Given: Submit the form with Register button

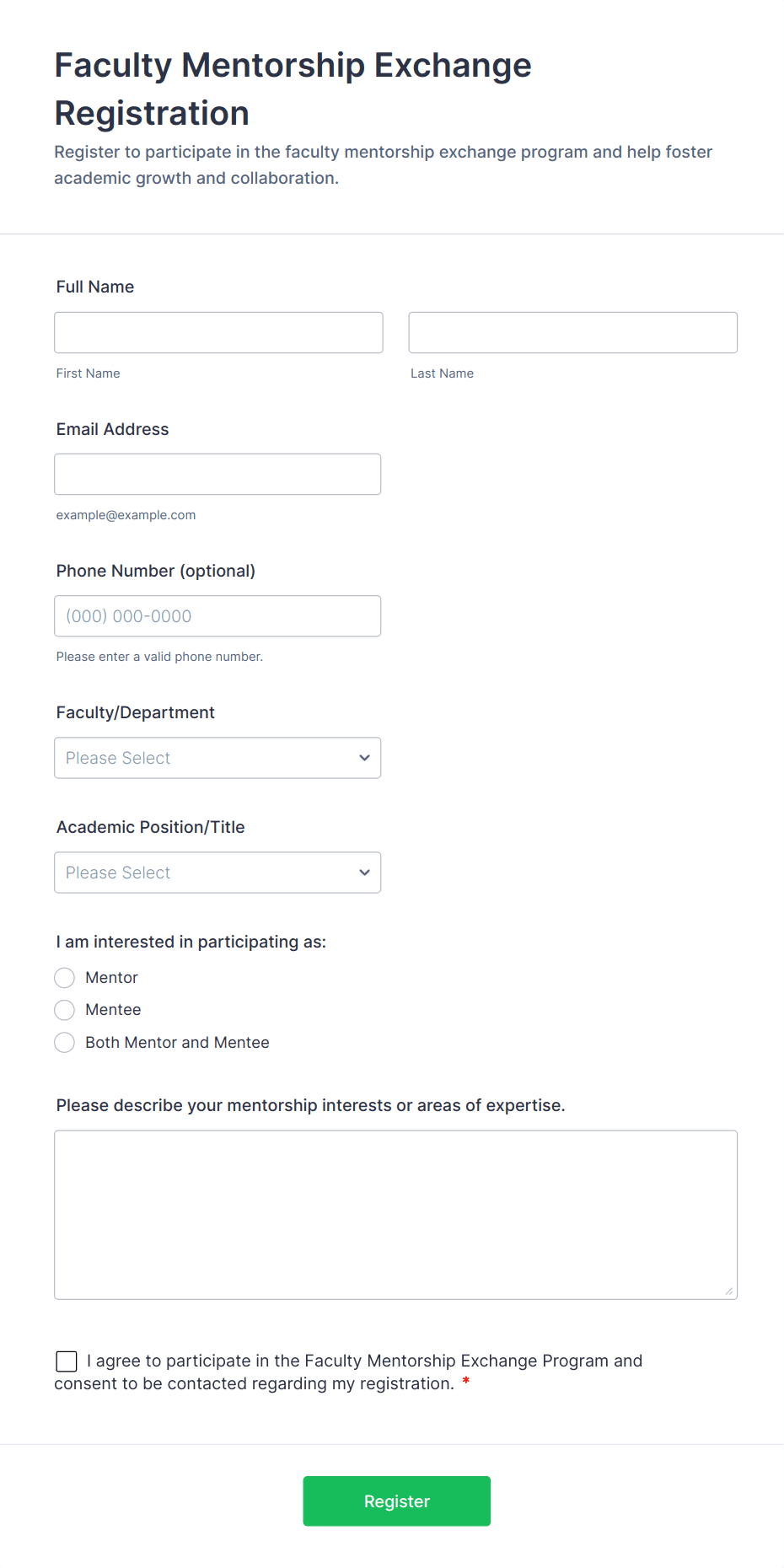Looking at the screenshot, I should [x=397, y=1501].
